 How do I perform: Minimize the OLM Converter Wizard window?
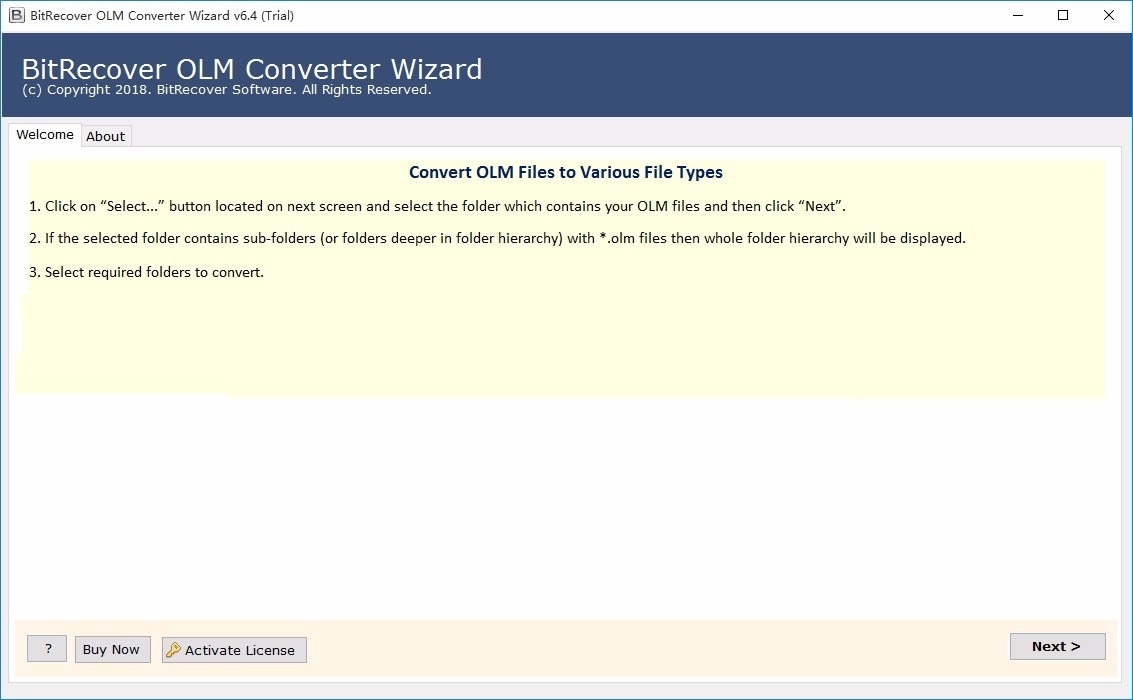point(1017,15)
